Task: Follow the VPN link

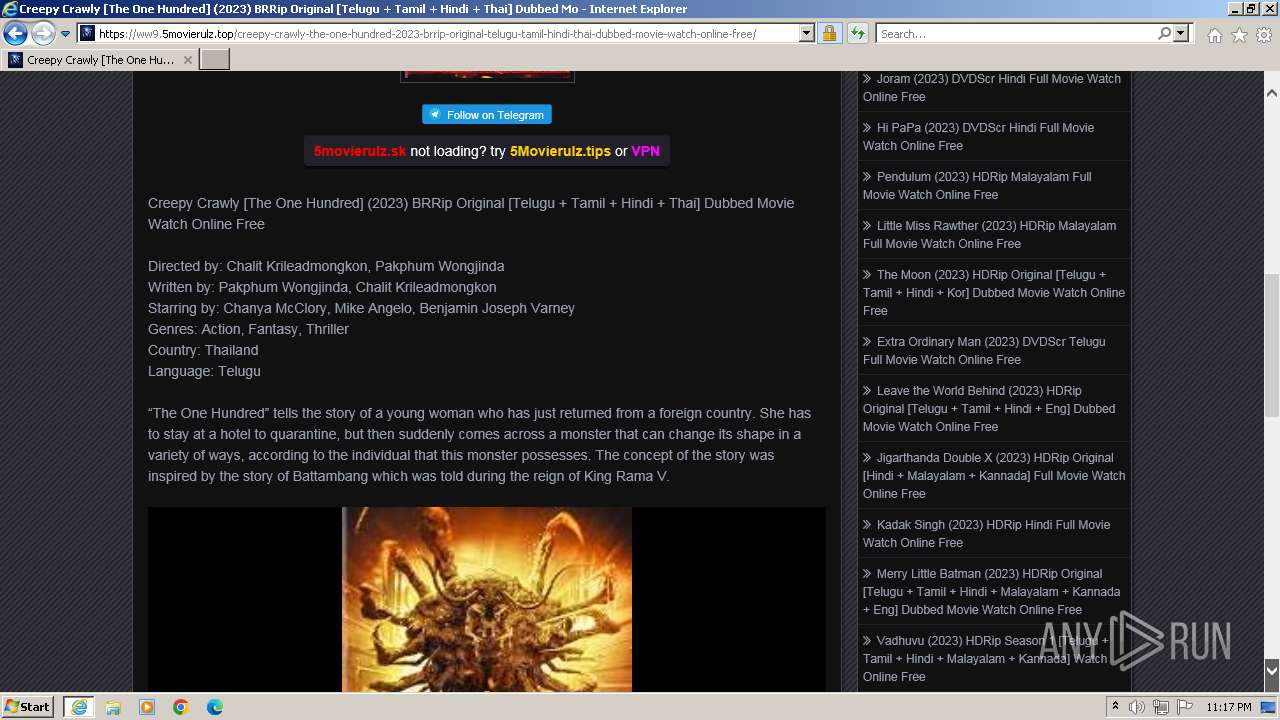Action: (x=645, y=151)
